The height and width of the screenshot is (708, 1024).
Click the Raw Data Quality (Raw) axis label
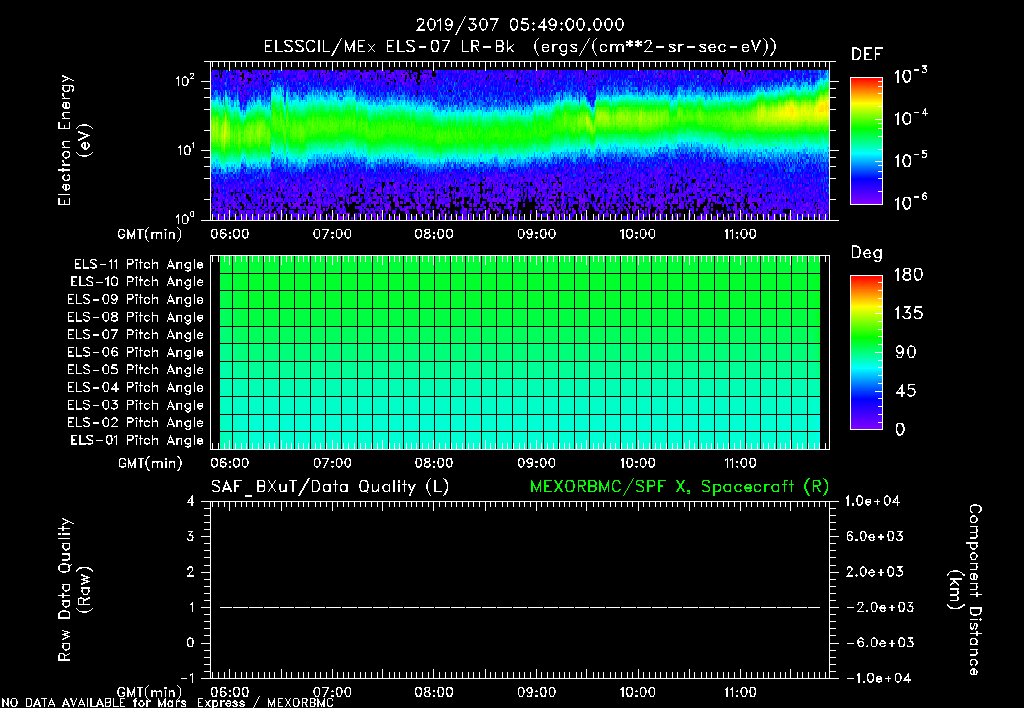pyautogui.click(x=74, y=590)
